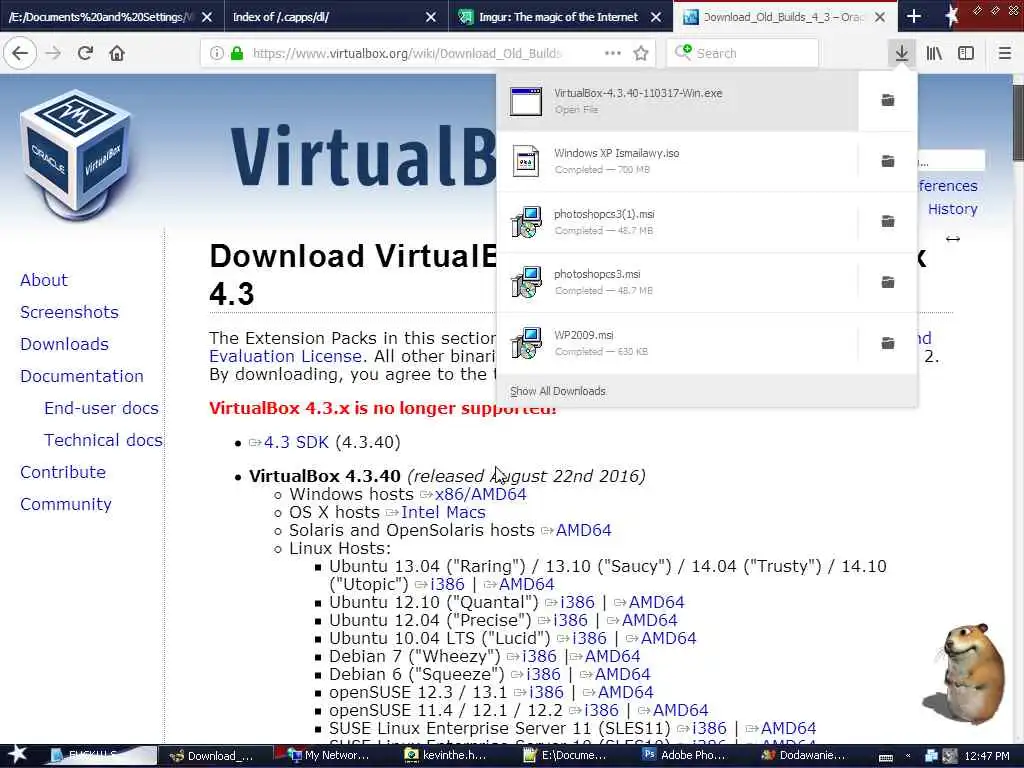This screenshot has height=768, width=1024.
Task: Reload the current page
Action: pyautogui.click(x=85, y=54)
